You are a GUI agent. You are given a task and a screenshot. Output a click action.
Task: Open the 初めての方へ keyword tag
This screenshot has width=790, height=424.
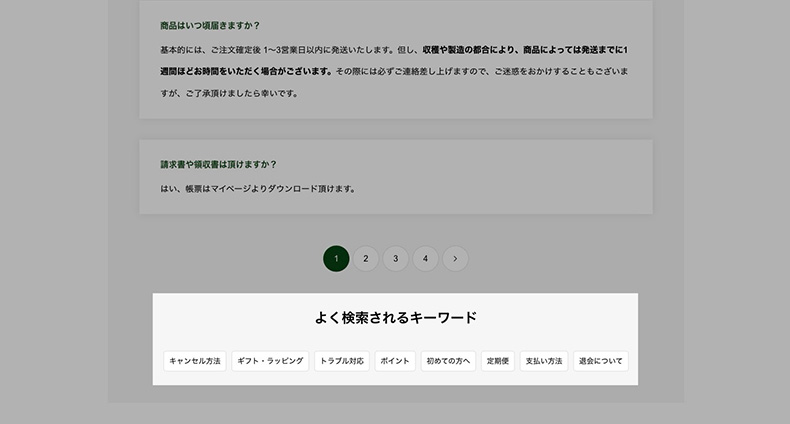[x=448, y=361]
